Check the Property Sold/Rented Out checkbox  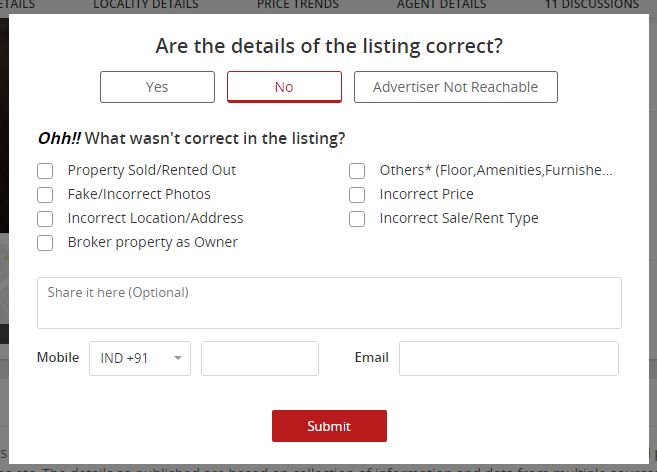point(45,170)
